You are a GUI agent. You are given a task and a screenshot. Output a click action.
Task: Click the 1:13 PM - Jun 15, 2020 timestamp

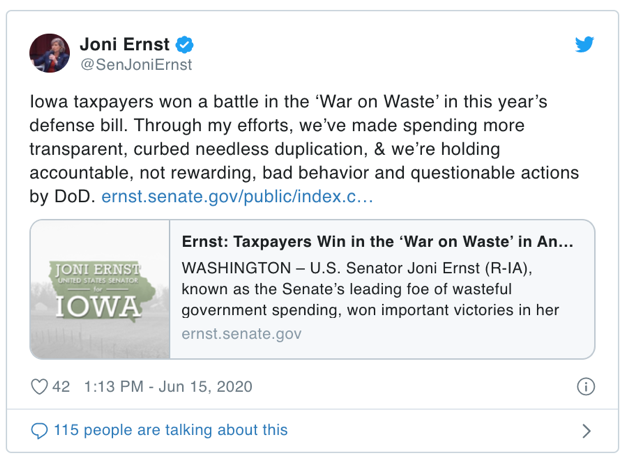point(169,386)
